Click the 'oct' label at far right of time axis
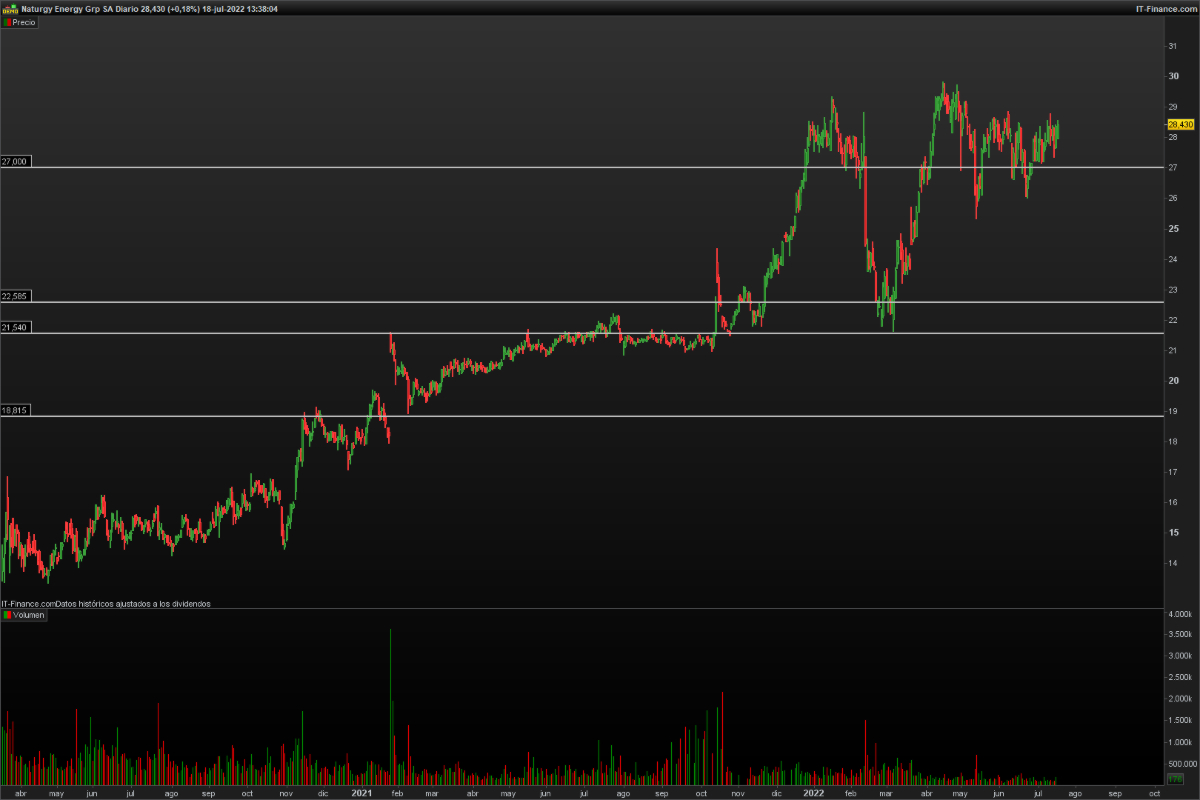1200x800 pixels. [1153, 793]
